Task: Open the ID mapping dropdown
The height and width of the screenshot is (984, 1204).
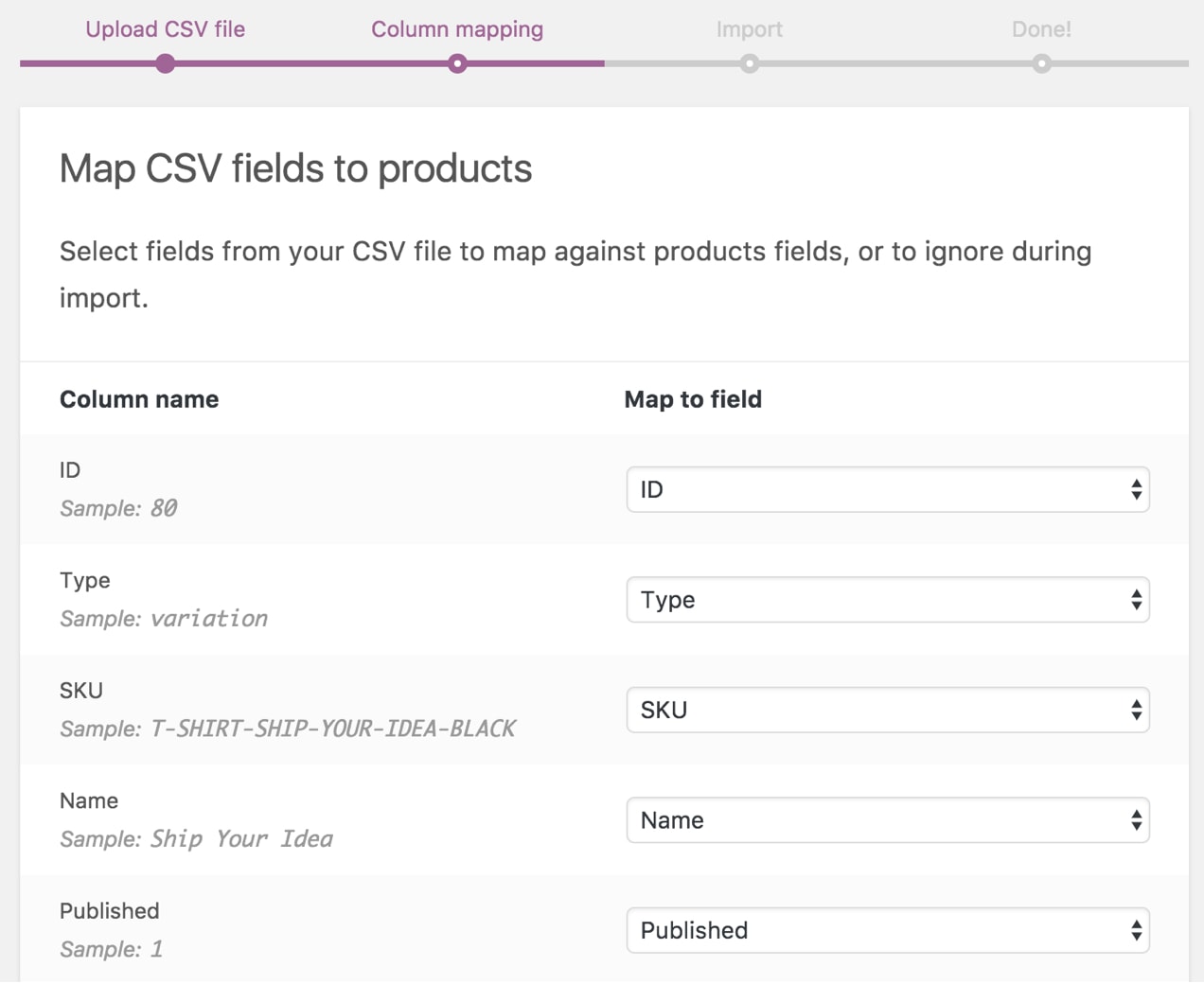Action: (888, 489)
